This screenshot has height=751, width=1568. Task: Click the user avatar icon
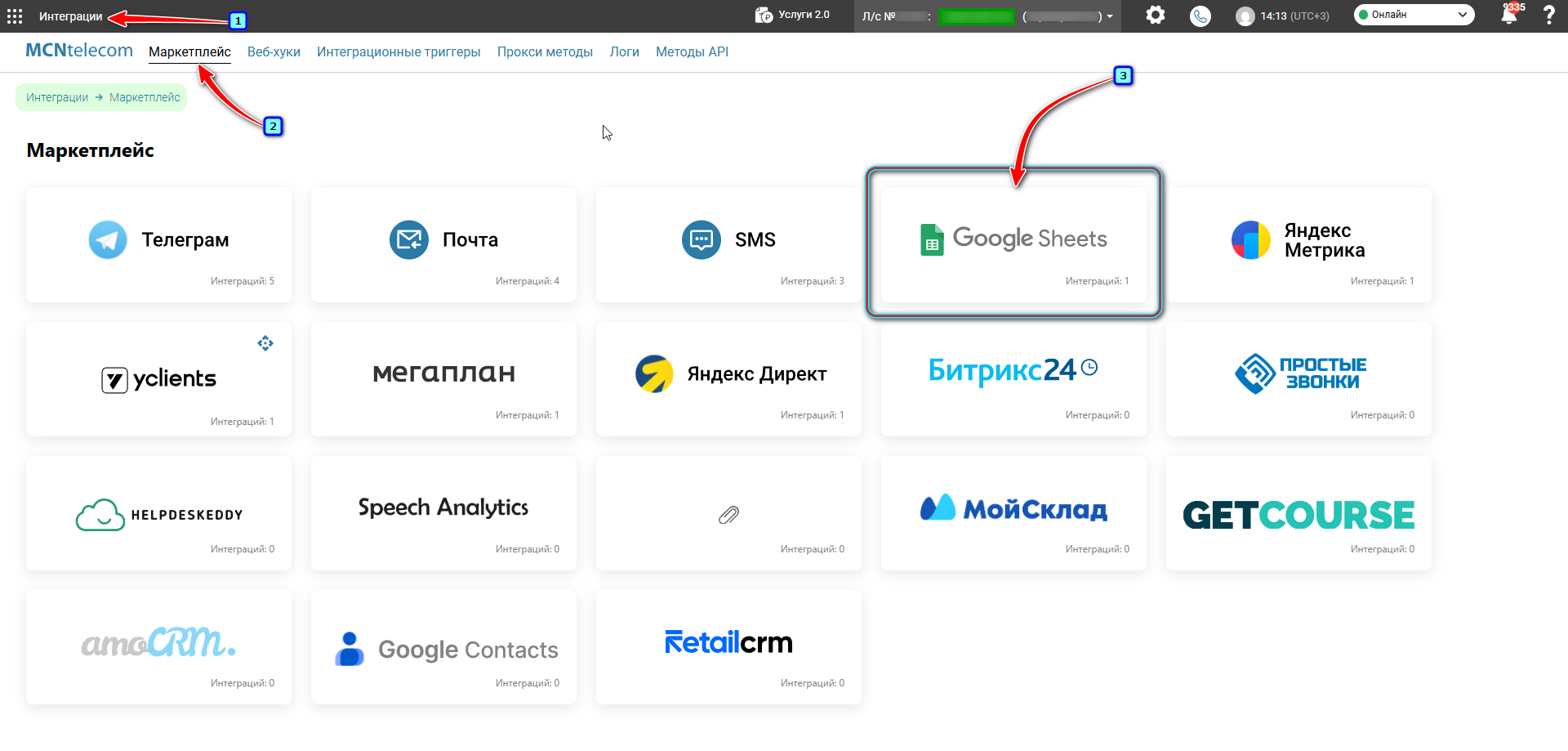click(1245, 16)
